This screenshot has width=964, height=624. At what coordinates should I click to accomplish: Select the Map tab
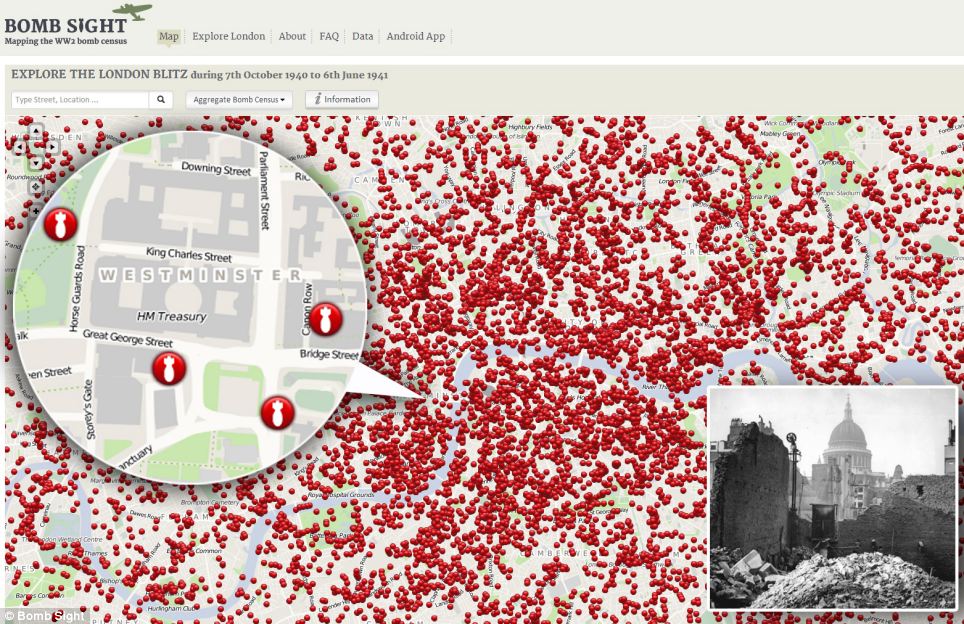[168, 36]
